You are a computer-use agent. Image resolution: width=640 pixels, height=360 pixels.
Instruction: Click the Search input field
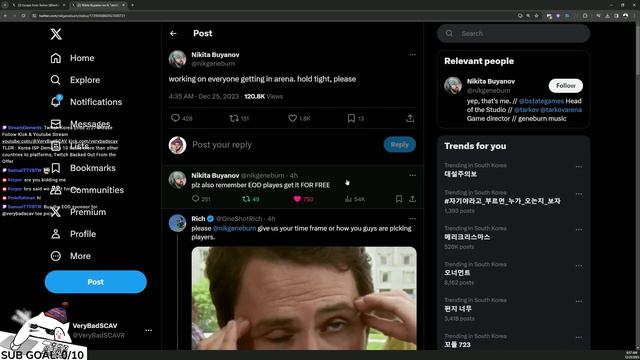coord(513,33)
